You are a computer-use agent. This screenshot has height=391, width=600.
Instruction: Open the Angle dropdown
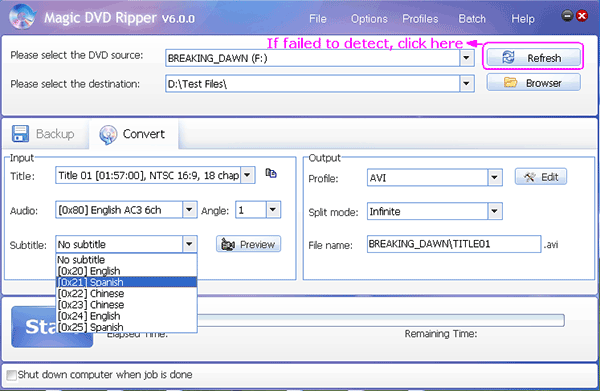pos(273,210)
